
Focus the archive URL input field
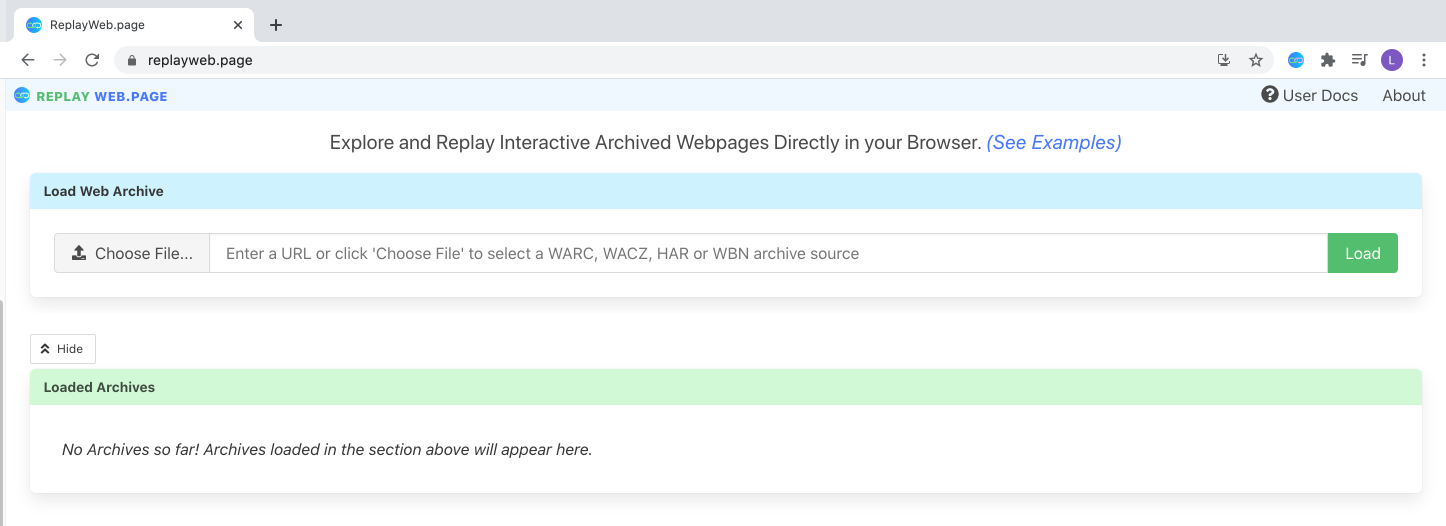(767, 254)
